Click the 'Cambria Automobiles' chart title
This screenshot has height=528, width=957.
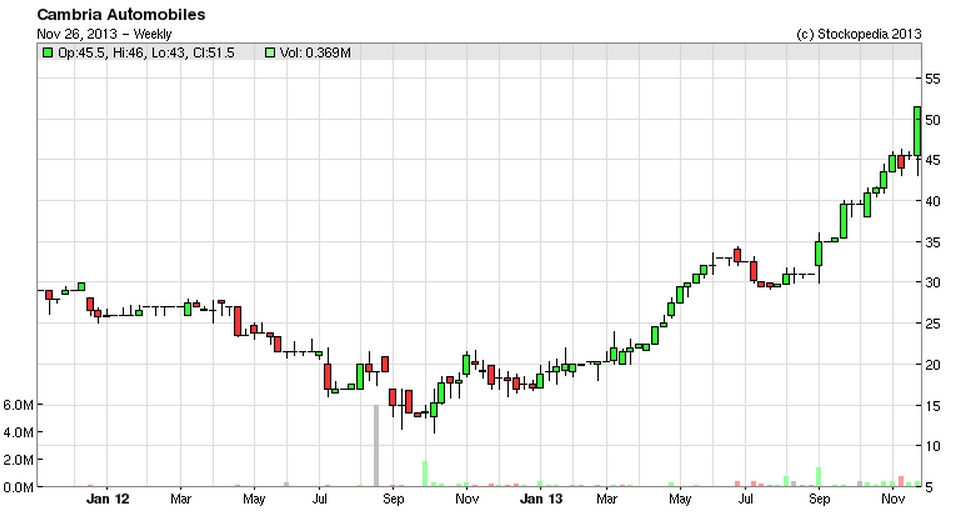point(121,15)
